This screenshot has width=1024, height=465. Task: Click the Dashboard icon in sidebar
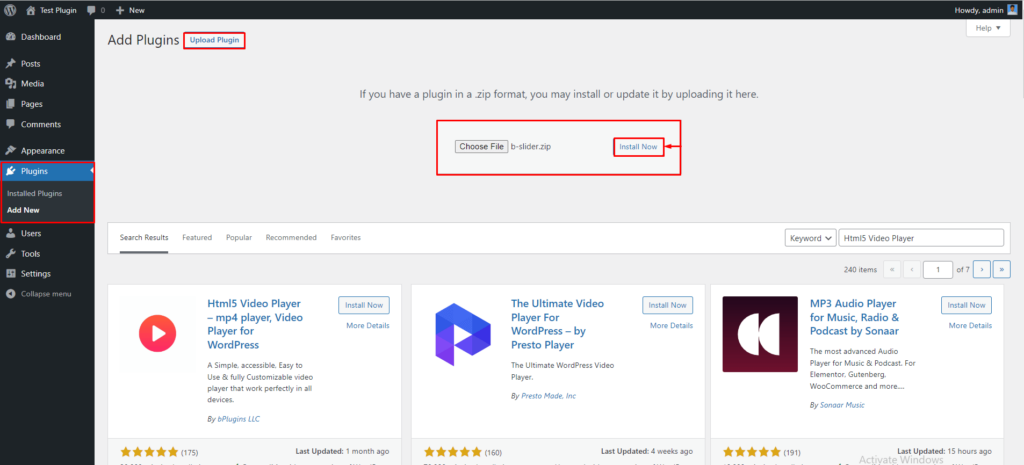[11, 37]
